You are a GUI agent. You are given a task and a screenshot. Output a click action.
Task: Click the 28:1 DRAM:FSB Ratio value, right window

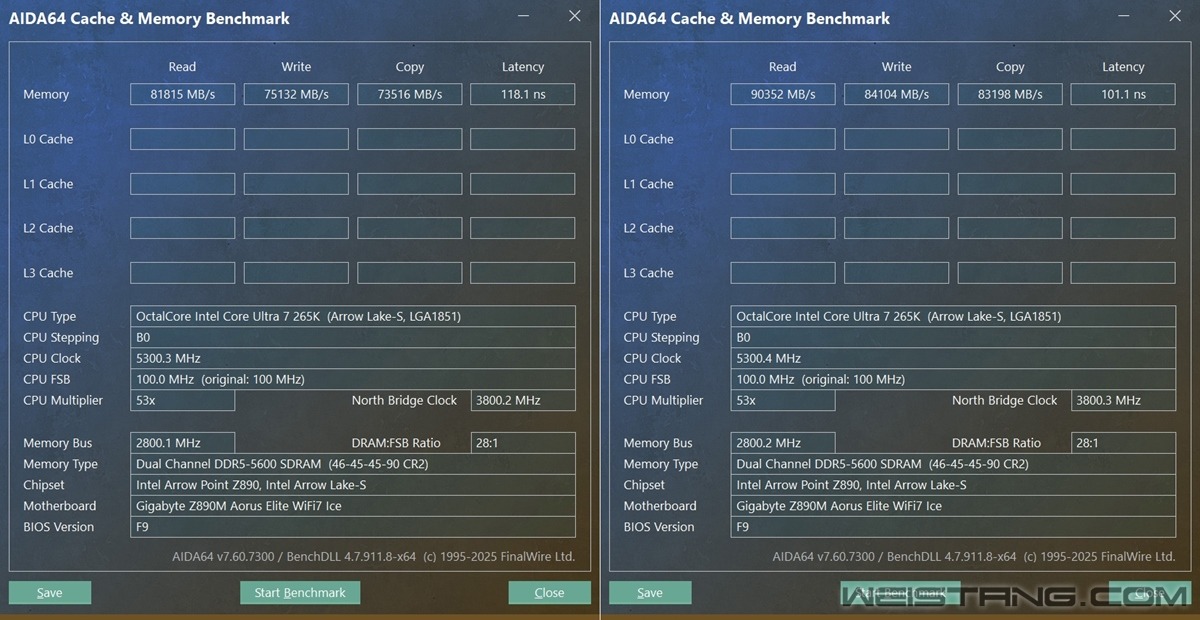[1123, 443]
